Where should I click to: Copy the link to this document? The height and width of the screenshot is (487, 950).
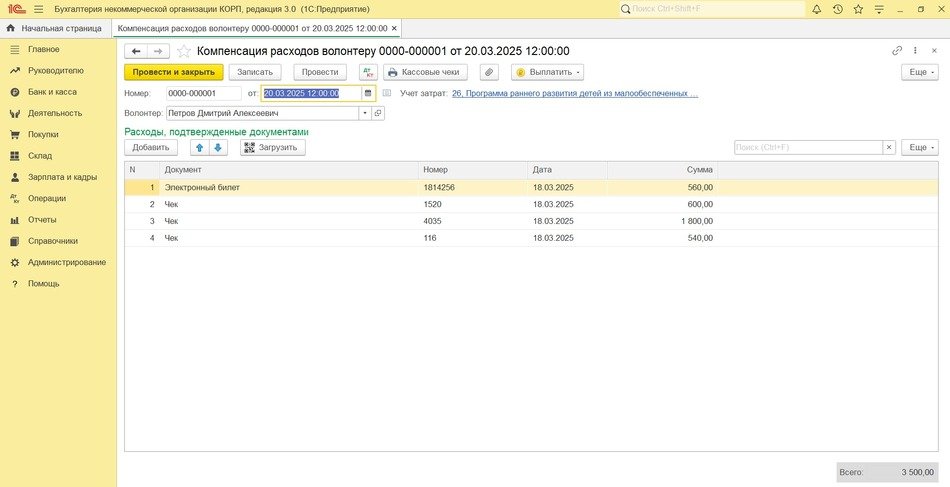point(897,51)
